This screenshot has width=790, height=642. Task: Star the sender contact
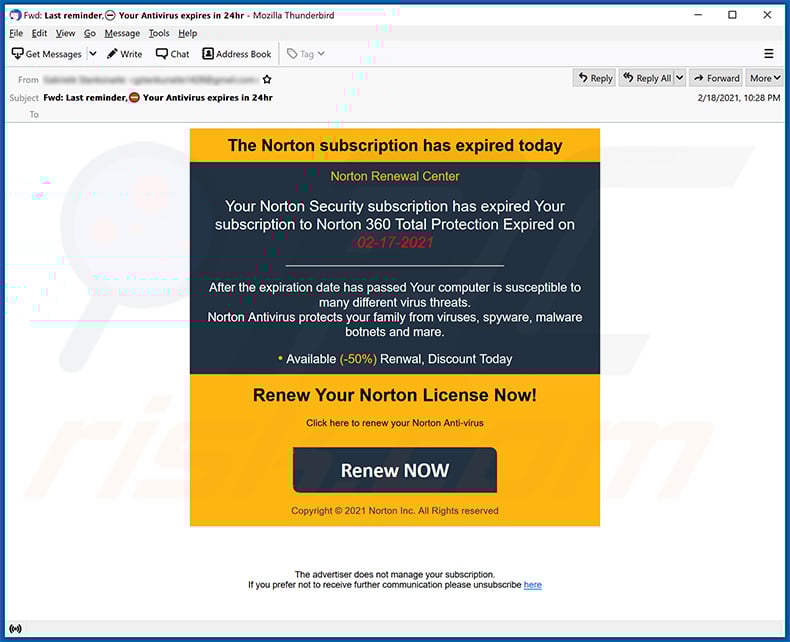267,80
